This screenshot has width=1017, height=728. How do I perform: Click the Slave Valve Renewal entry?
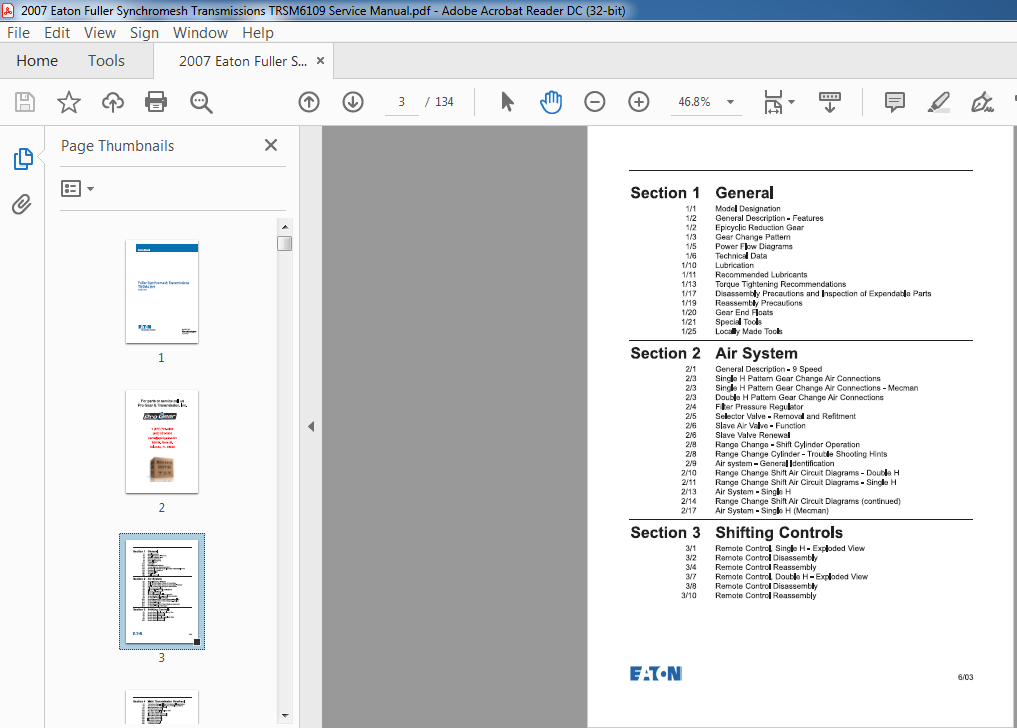752,435
